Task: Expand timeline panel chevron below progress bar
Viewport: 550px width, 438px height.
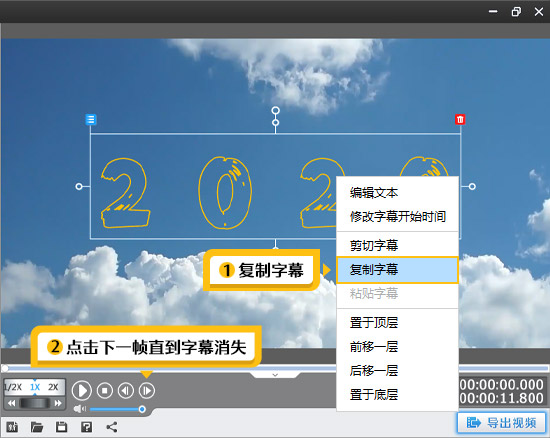Action: point(275,375)
